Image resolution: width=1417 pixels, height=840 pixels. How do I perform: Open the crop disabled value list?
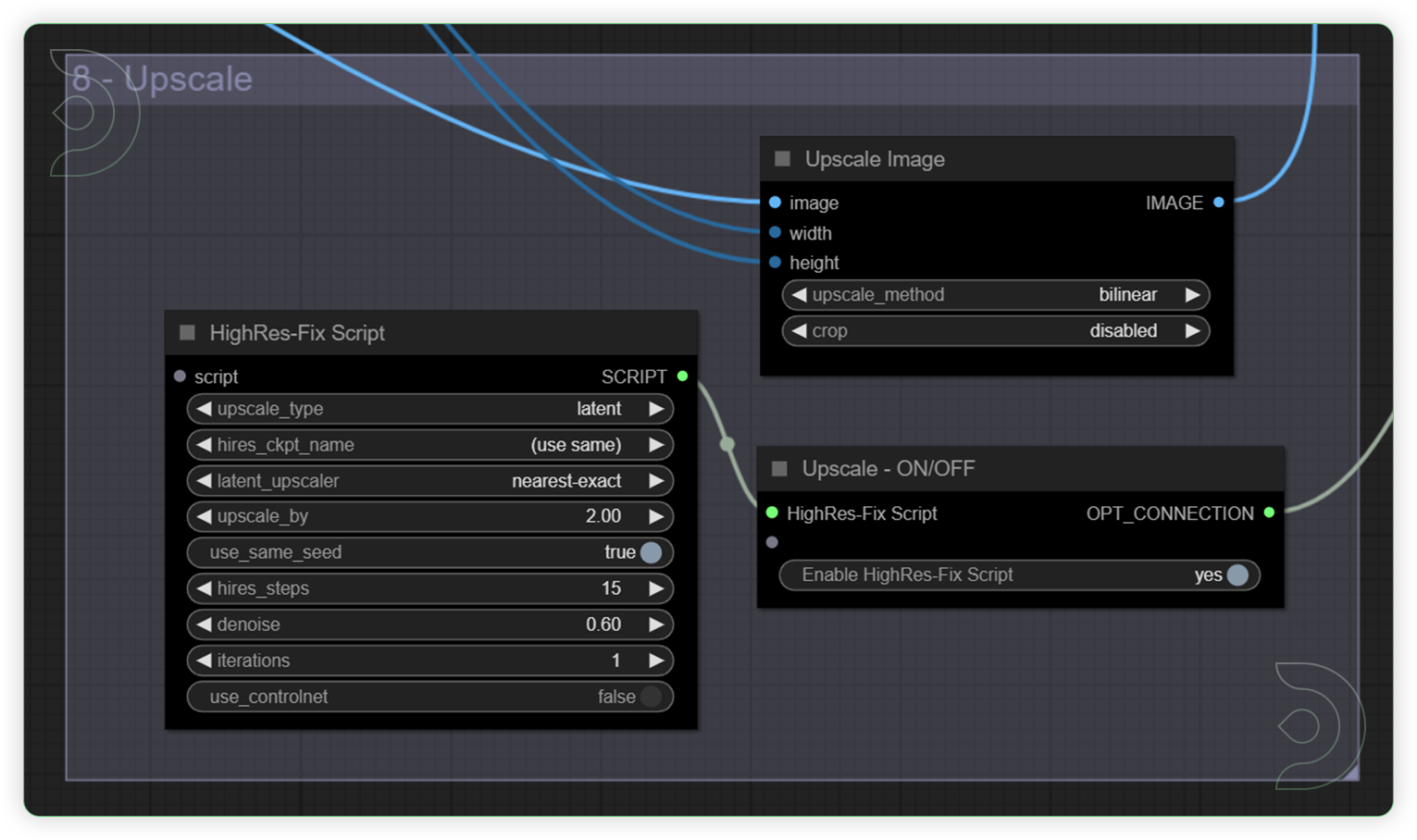tap(1123, 330)
